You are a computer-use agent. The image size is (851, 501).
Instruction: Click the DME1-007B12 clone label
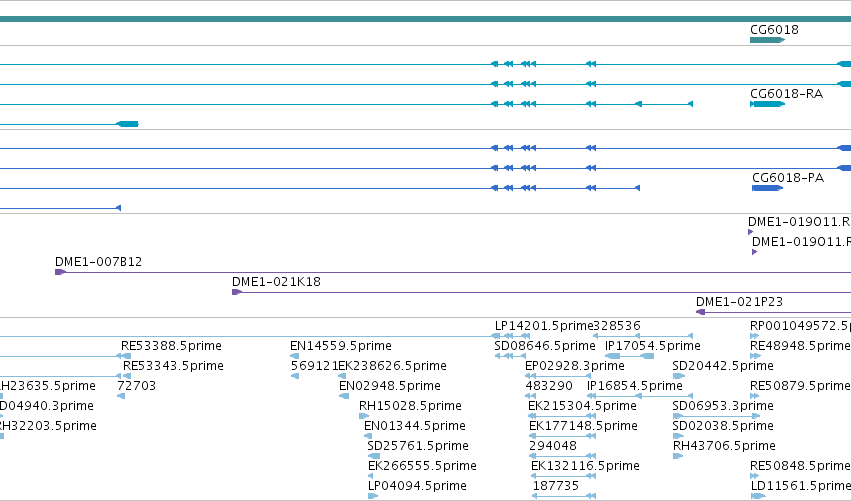(98, 262)
